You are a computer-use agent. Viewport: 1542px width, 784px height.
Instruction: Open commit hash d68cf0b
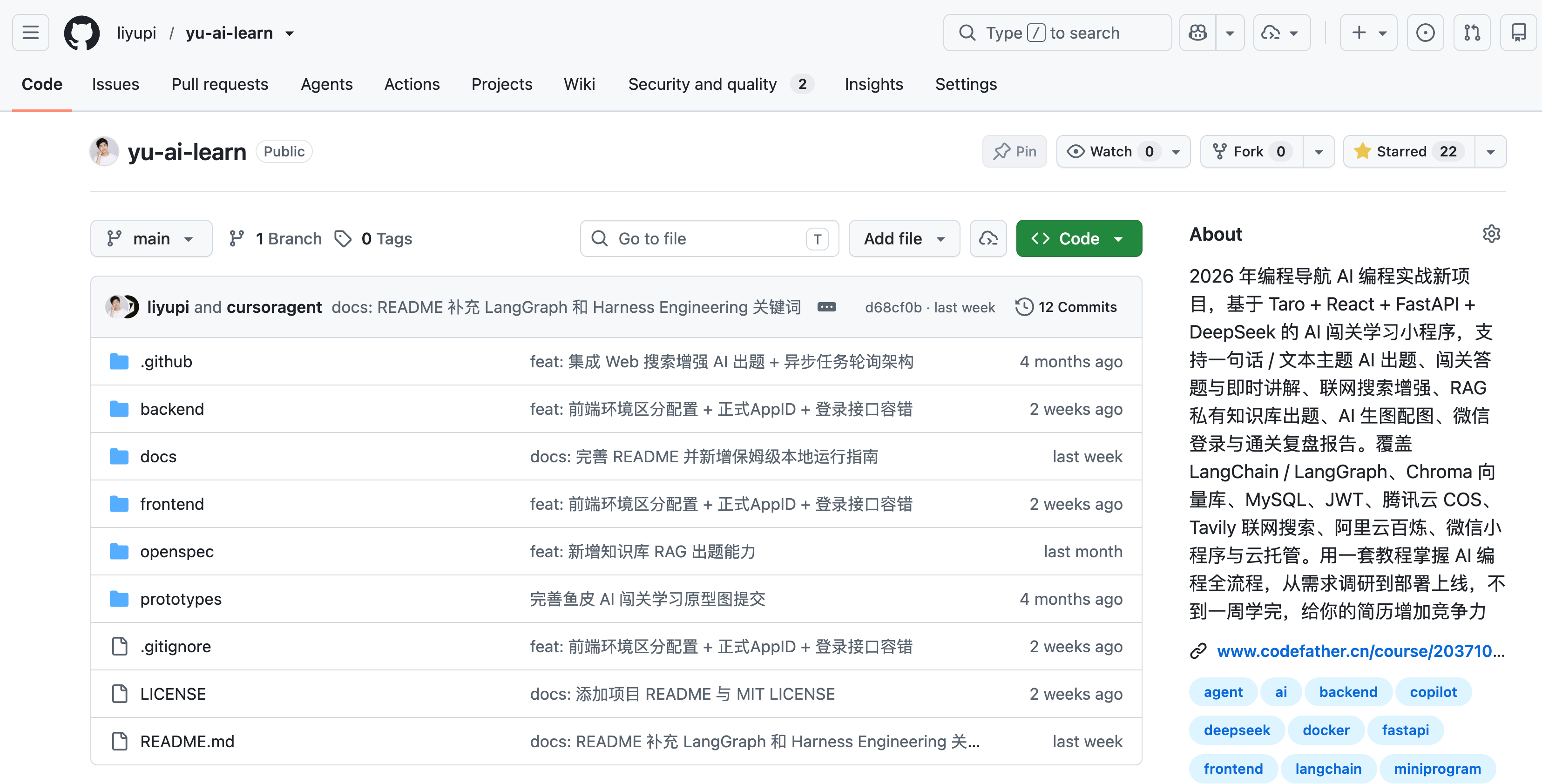pyautogui.click(x=893, y=308)
